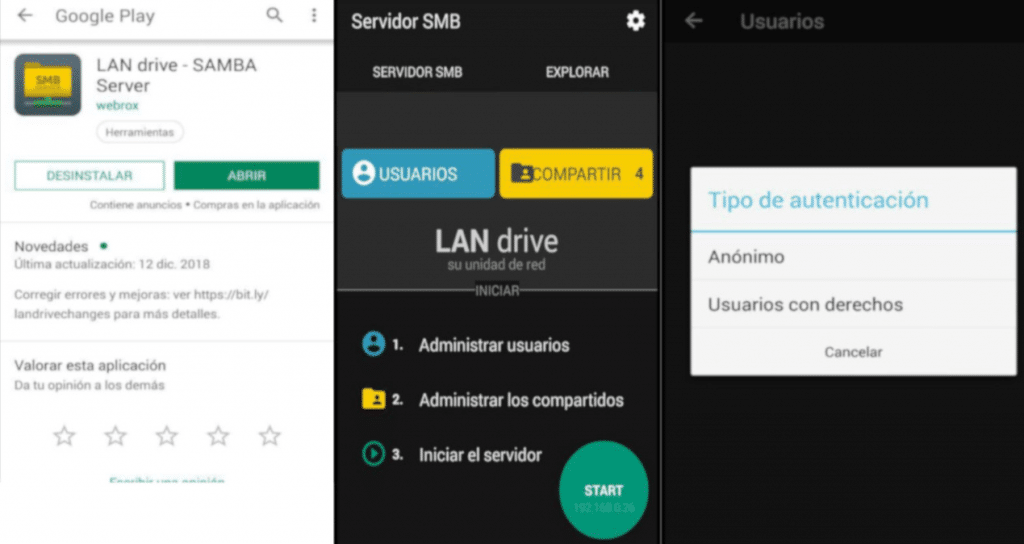Tap the LAN drive app icon
Viewport: 1024px width, 544px height.
(48, 85)
